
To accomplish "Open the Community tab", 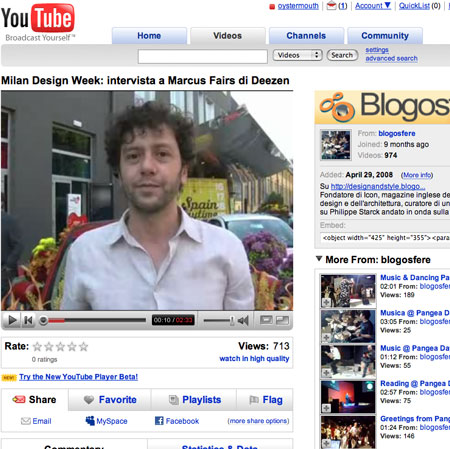I will [385, 36].
